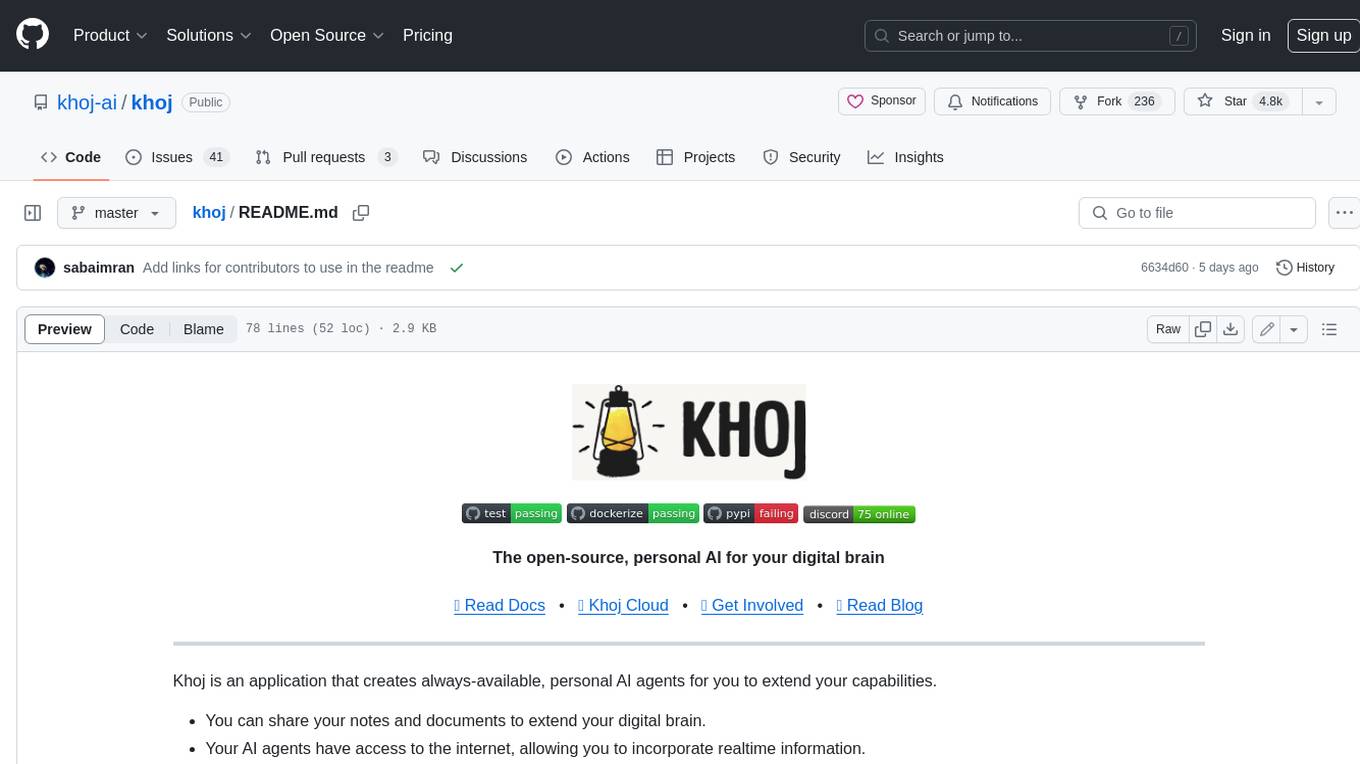View commit check status checkmark
This screenshot has width=1360, height=764.
point(456,268)
